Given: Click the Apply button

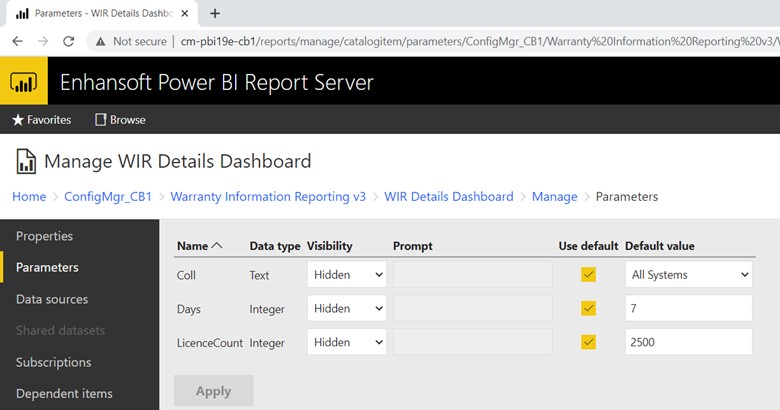Looking at the screenshot, I should pyautogui.click(x=213, y=391).
